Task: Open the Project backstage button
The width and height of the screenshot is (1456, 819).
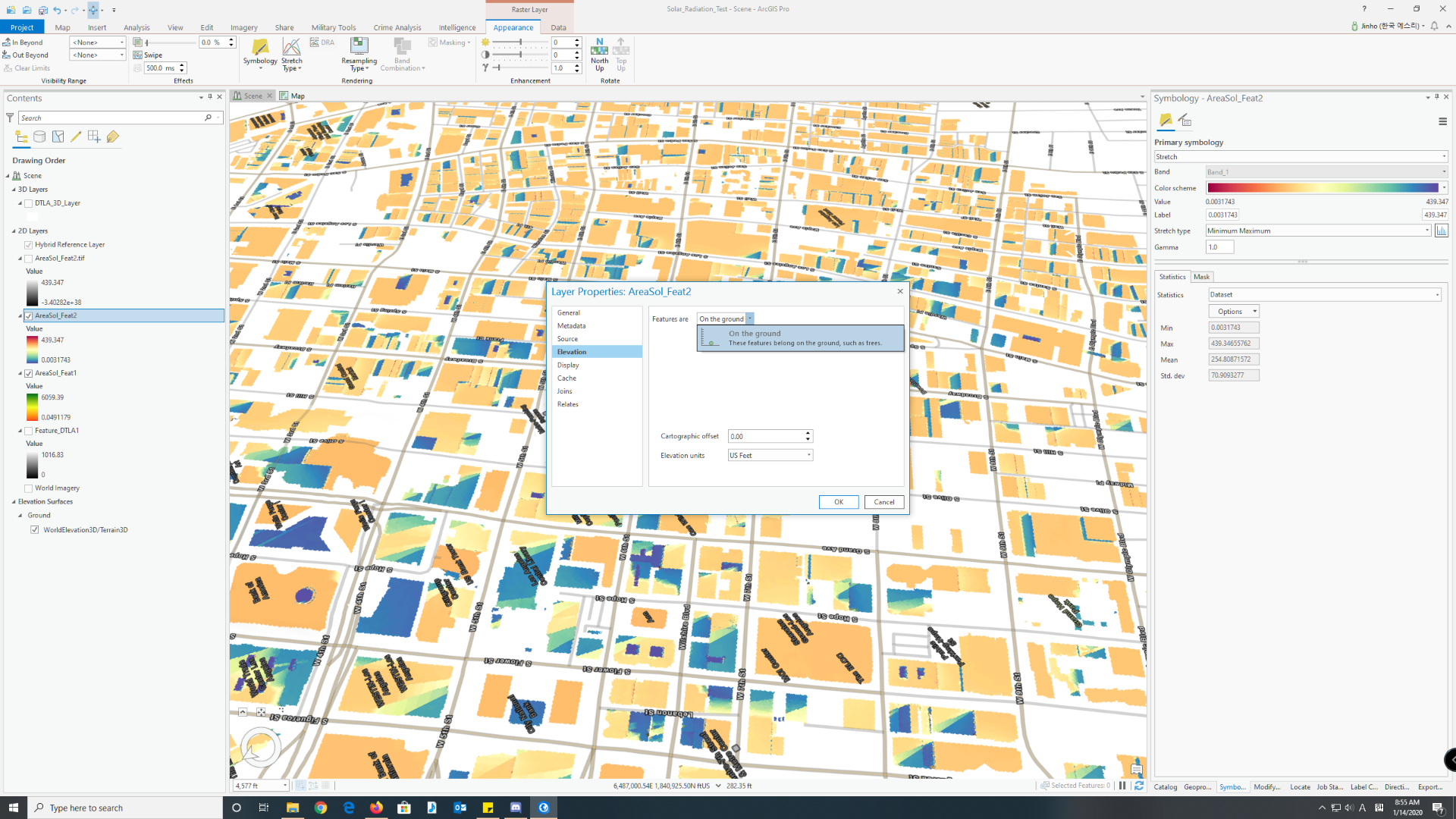Action: (22, 27)
